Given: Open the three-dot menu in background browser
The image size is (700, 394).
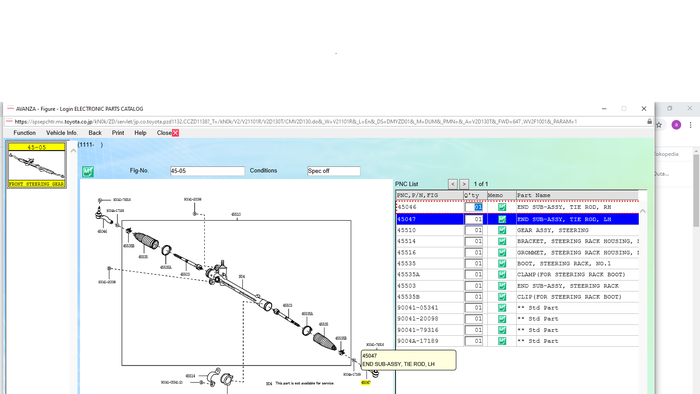Looking at the screenshot, I should pyautogui.click(x=690, y=125).
